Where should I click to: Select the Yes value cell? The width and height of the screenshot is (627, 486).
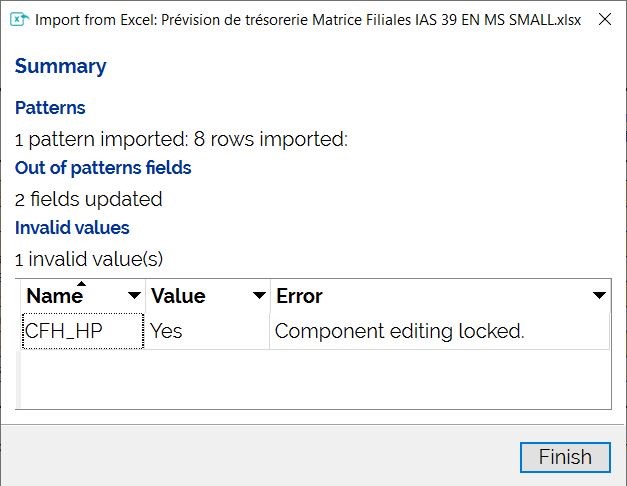point(208,331)
